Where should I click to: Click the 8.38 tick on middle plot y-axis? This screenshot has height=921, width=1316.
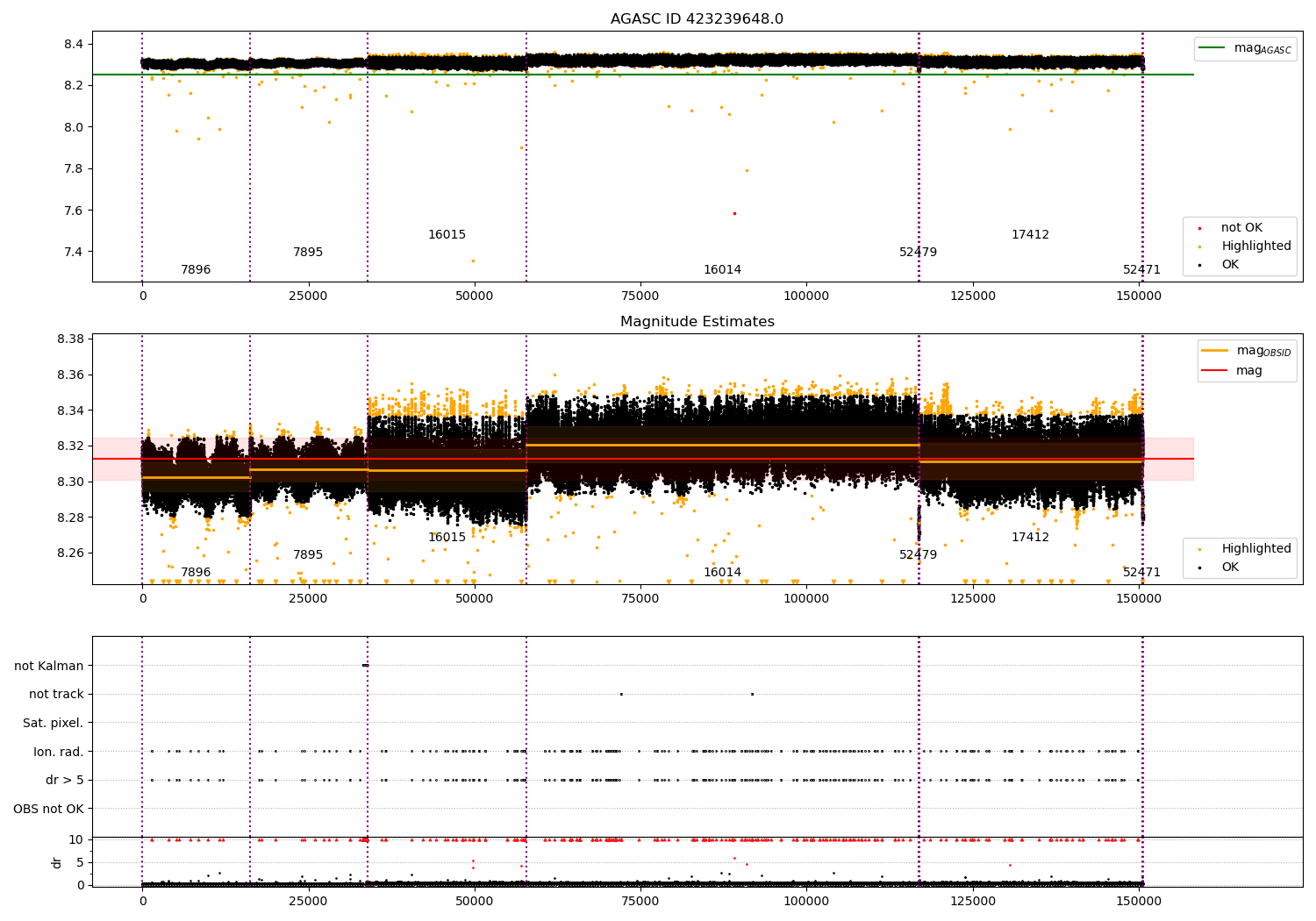tap(70, 339)
